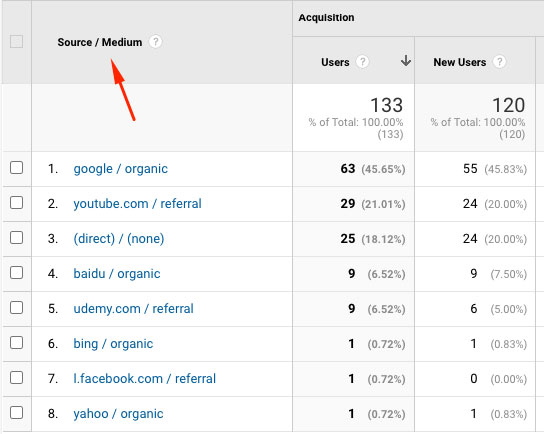Open help icon next to Users header
Image resolution: width=544 pixels, height=434 pixels.
(362, 62)
